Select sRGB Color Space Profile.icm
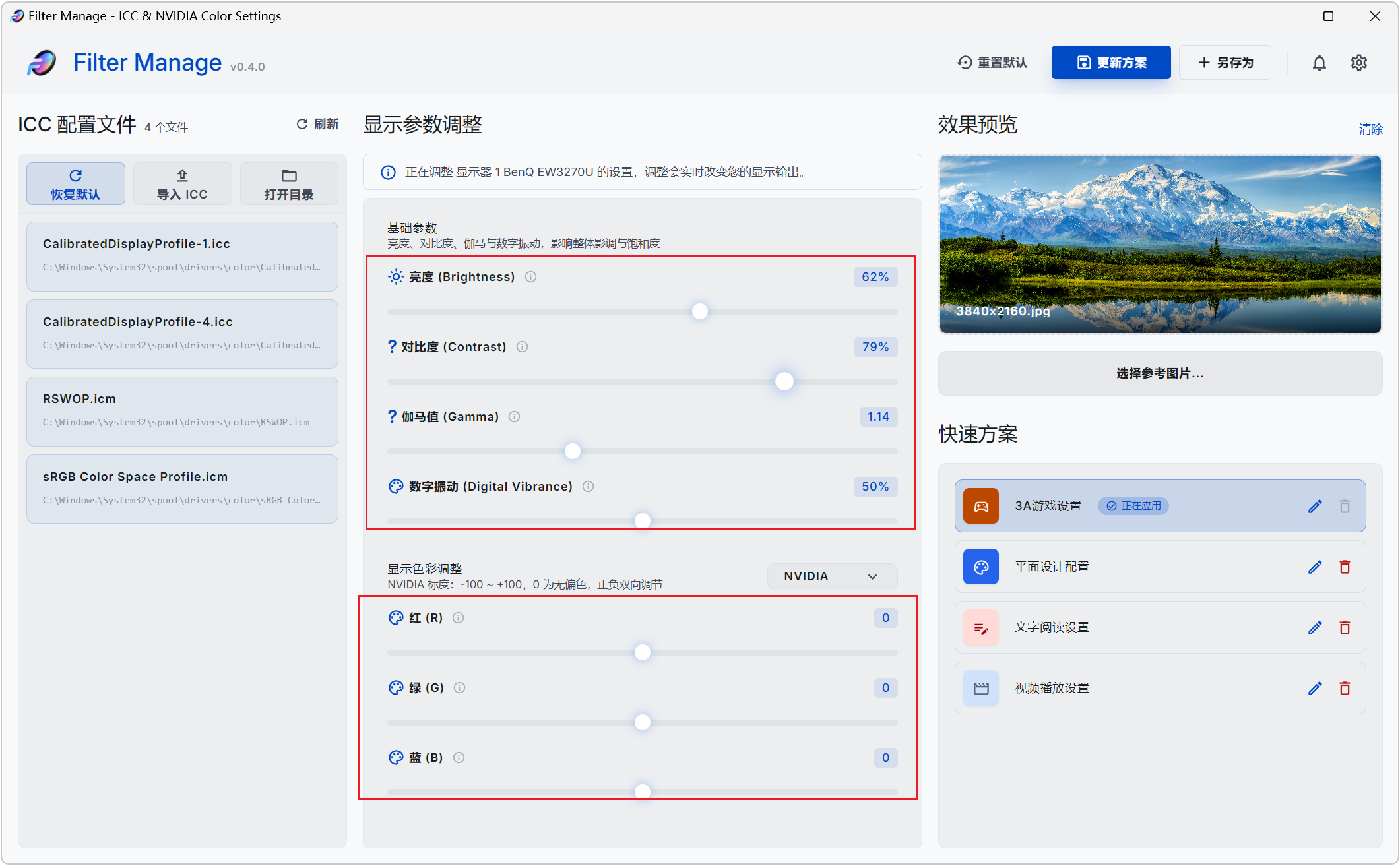This screenshot has width=1400, height=866. pyautogui.click(x=182, y=489)
